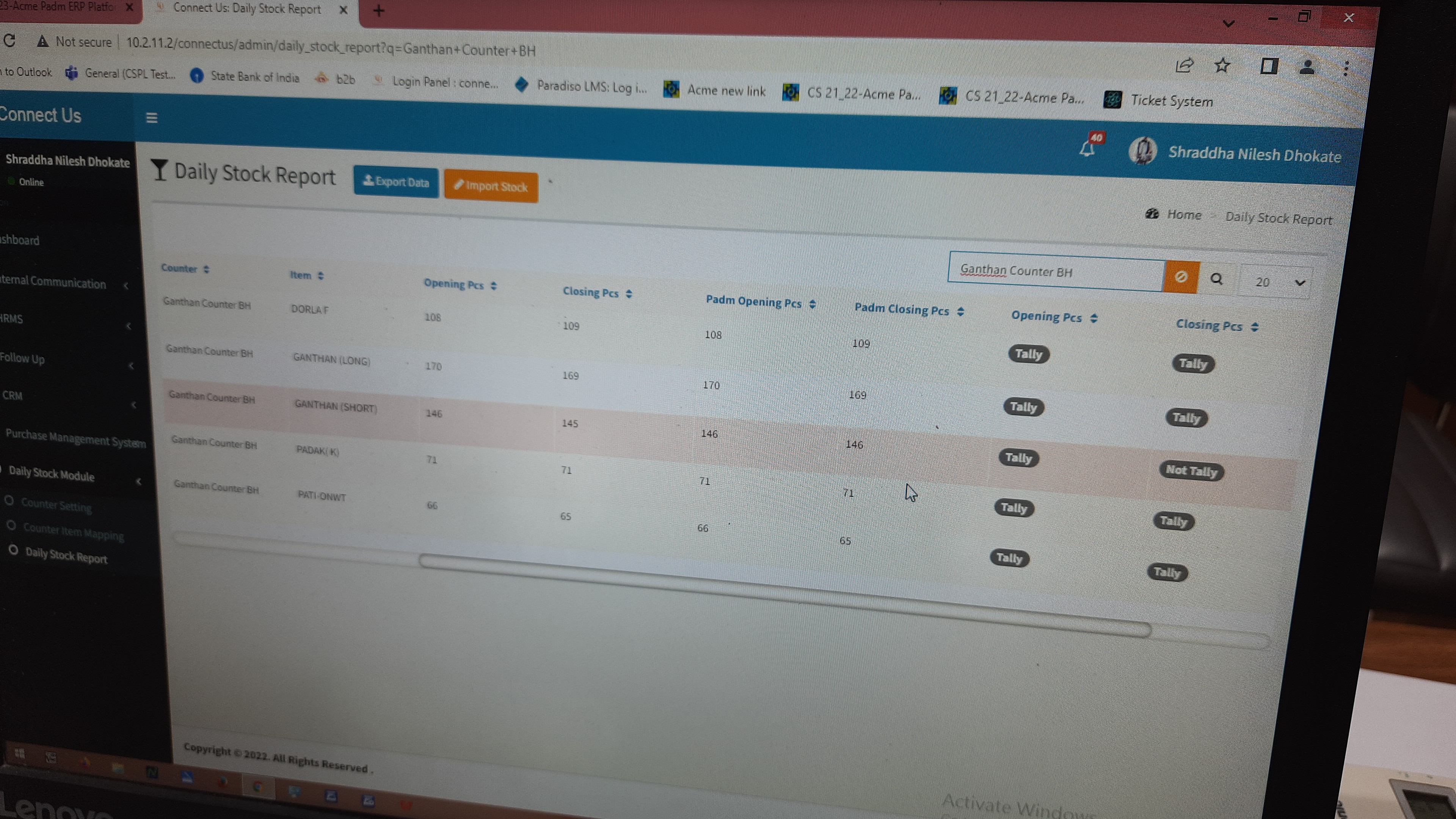Close Connect Us Daily Stock Report tab
The height and width of the screenshot is (819, 1456).
[343, 9]
